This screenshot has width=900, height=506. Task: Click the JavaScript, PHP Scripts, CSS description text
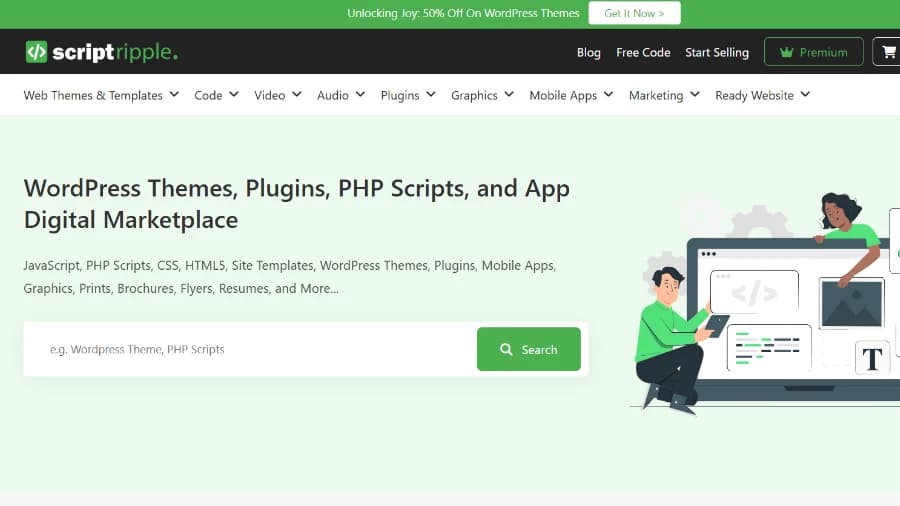(x=290, y=277)
